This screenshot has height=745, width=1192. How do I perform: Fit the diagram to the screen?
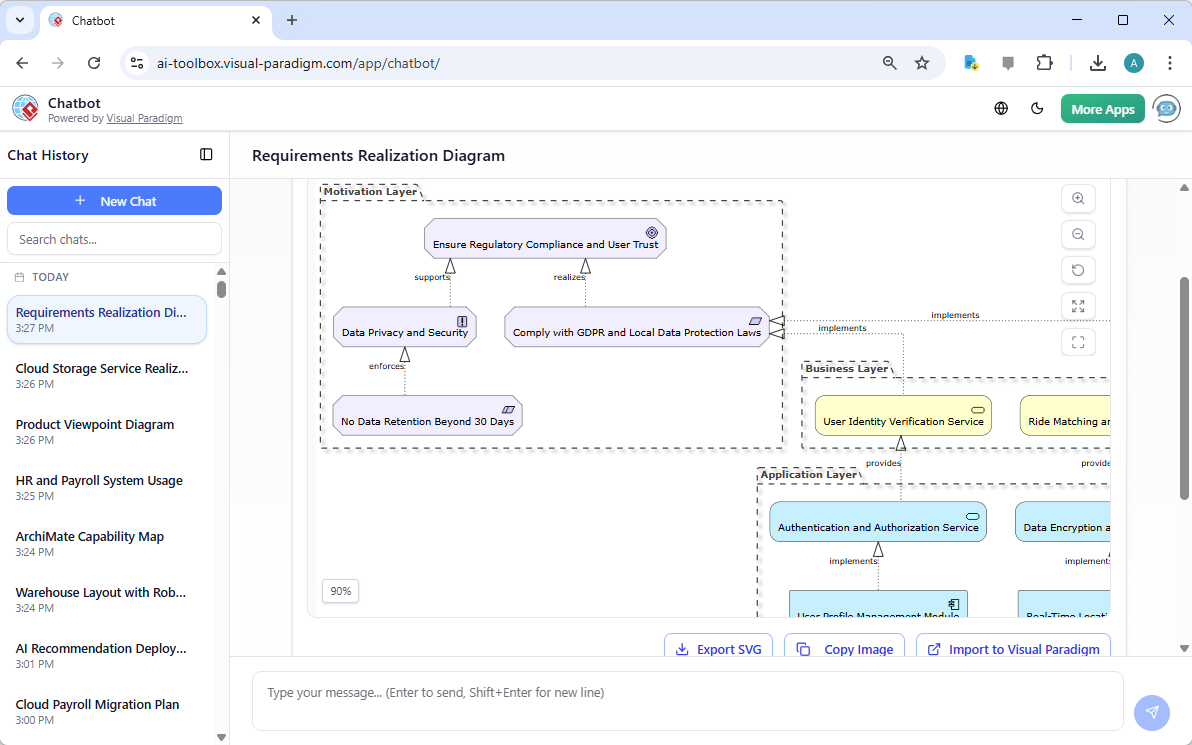[x=1078, y=306]
